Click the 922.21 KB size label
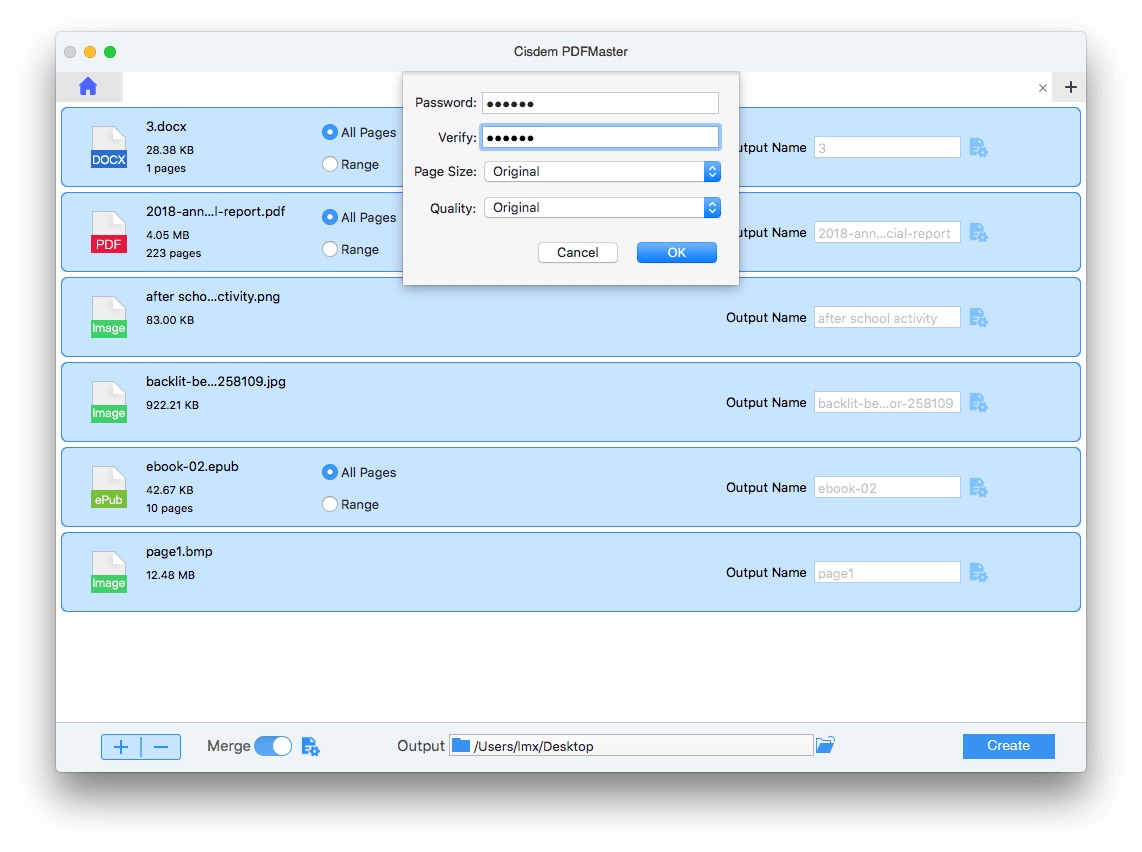This screenshot has width=1142, height=852. [x=172, y=405]
